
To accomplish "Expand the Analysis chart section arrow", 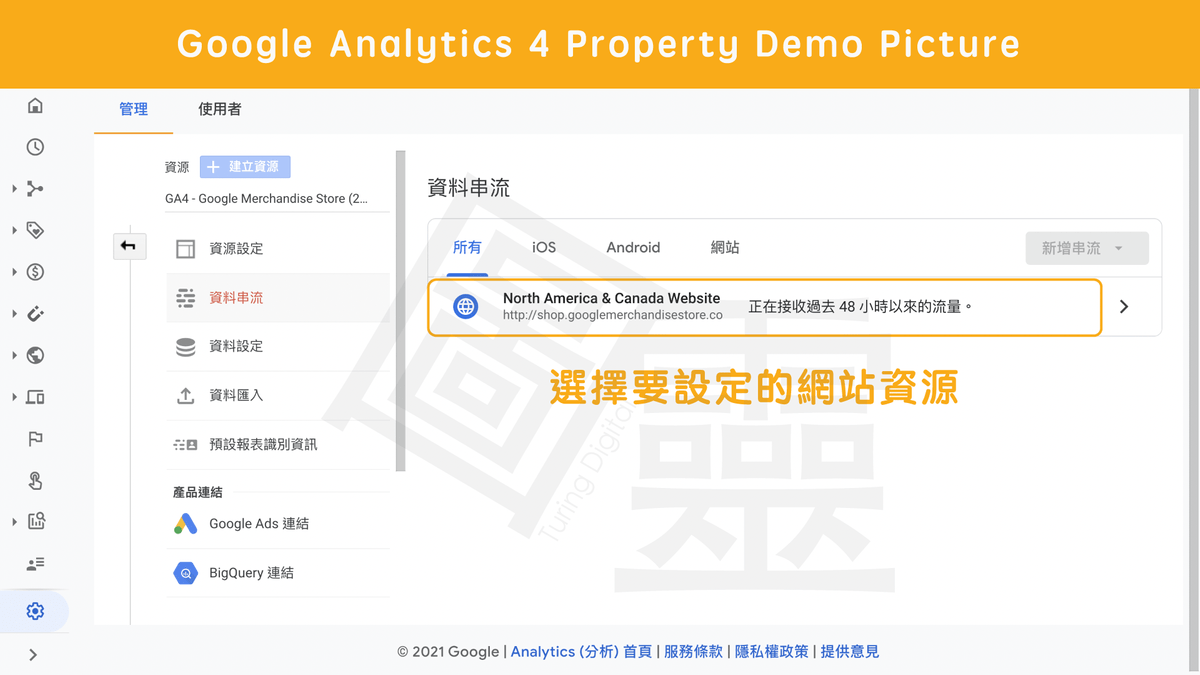I will (x=14, y=521).
